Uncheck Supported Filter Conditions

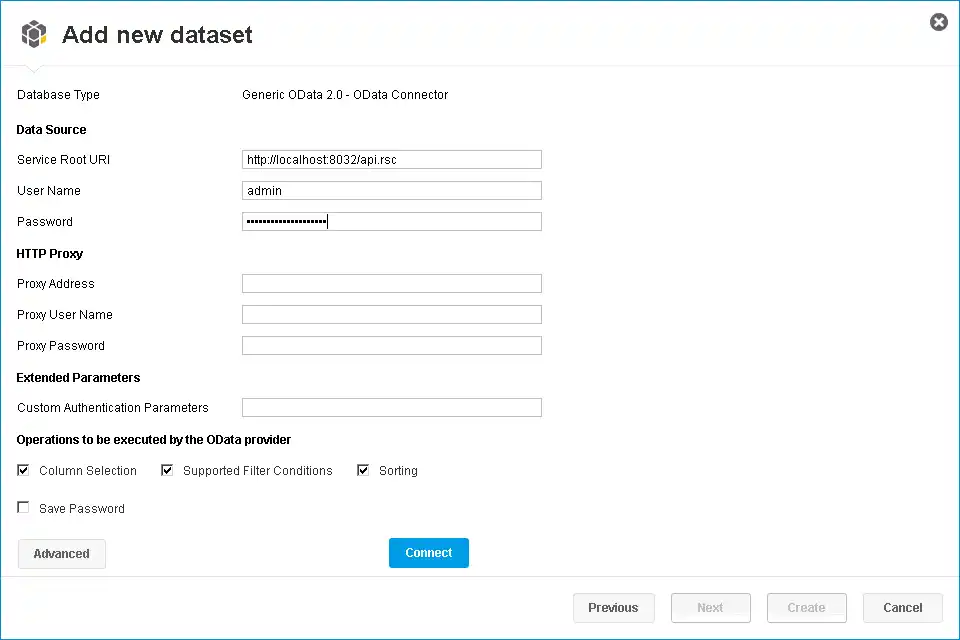tap(167, 469)
